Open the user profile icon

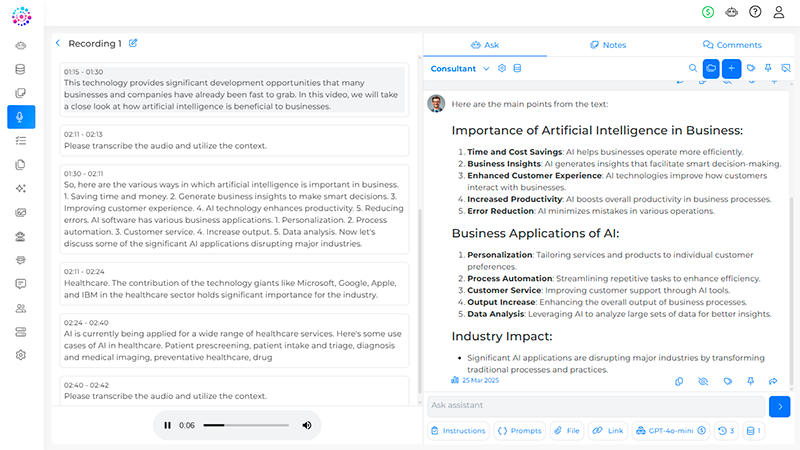point(779,12)
